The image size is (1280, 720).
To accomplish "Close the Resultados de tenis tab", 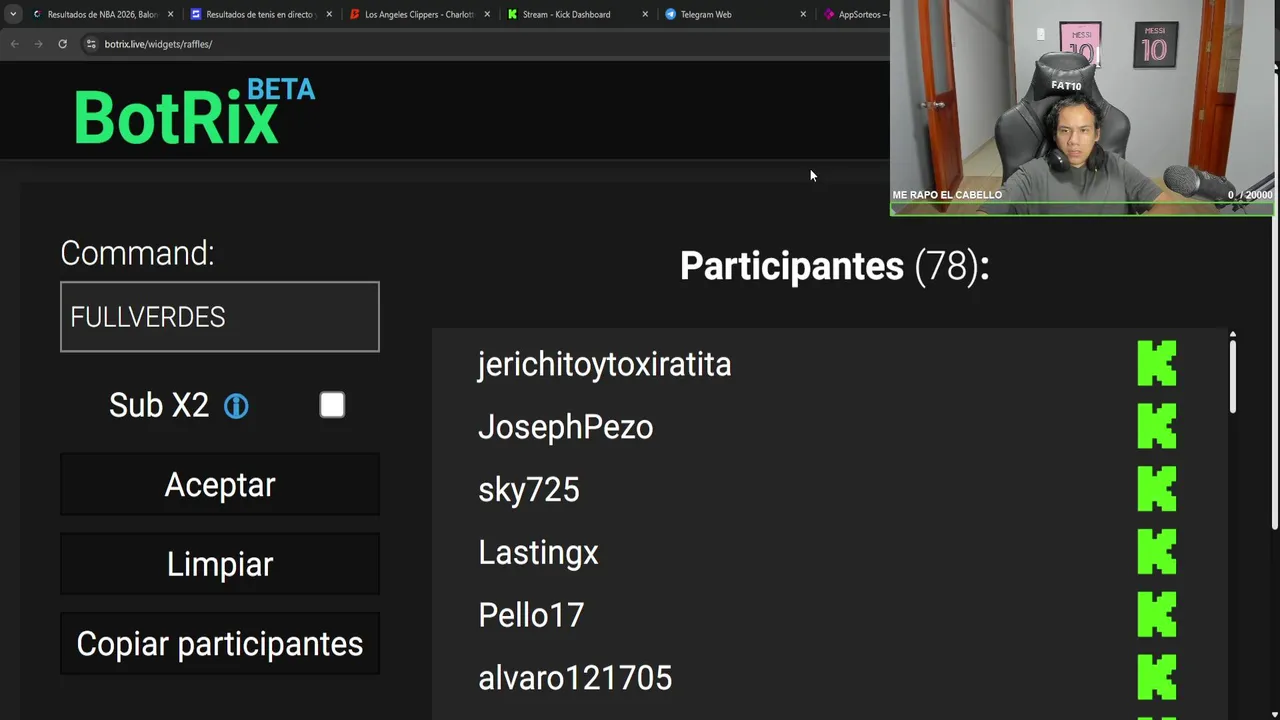I will coord(329,14).
